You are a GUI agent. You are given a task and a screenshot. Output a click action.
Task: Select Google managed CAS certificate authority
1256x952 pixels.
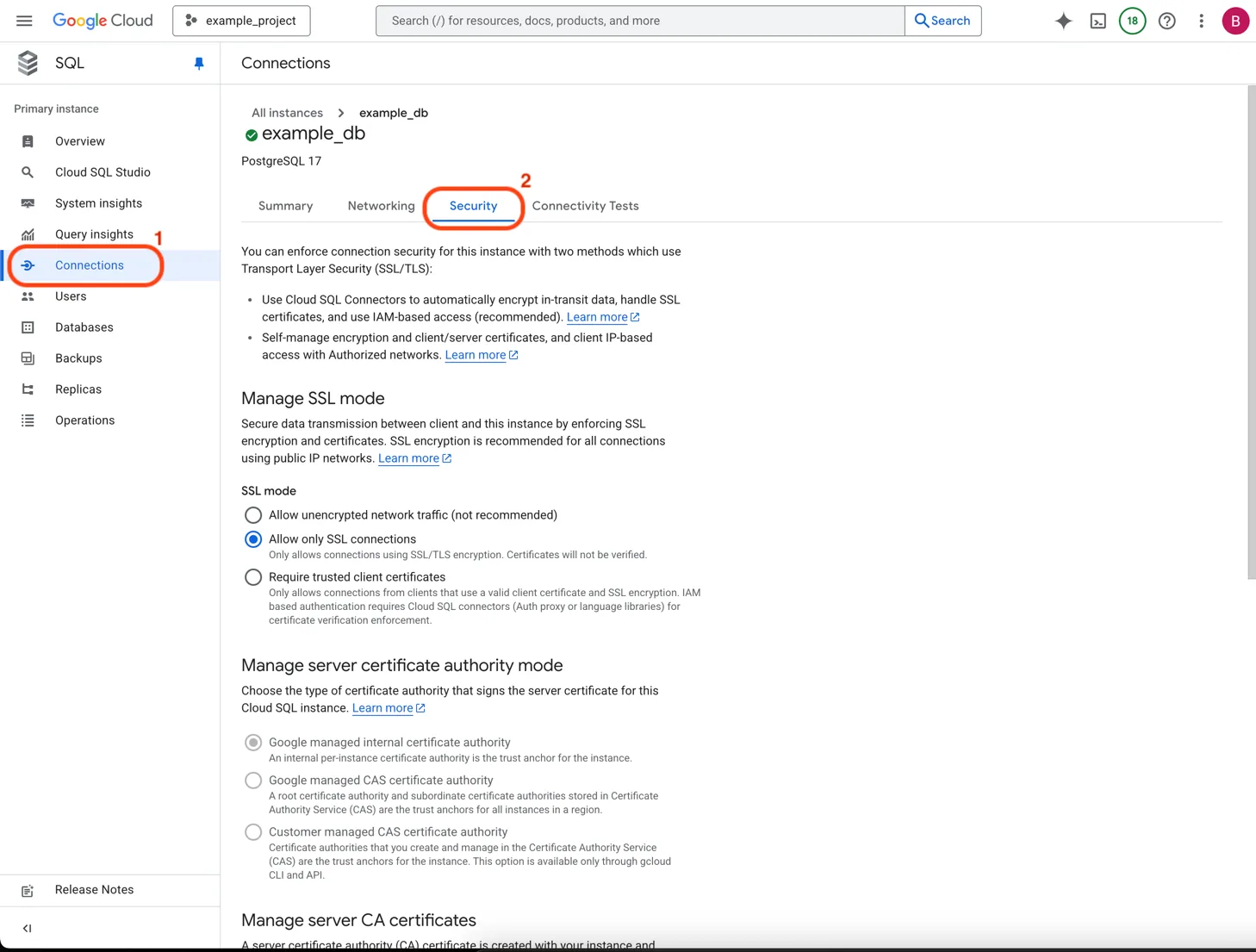(x=253, y=781)
